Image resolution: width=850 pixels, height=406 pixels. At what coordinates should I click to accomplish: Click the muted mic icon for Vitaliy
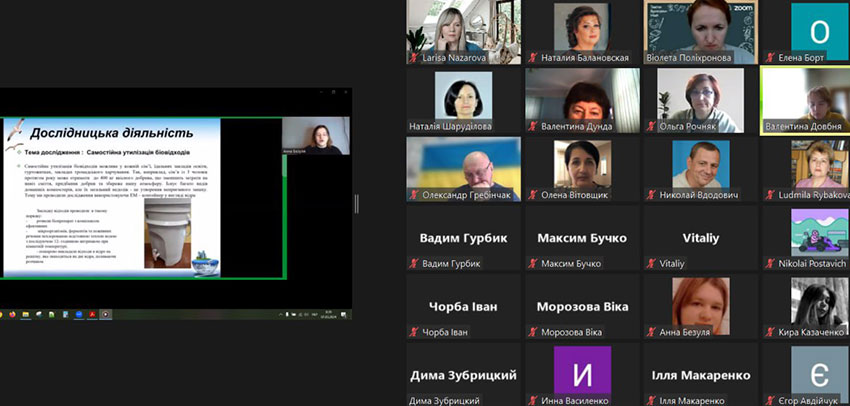[651, 263]
